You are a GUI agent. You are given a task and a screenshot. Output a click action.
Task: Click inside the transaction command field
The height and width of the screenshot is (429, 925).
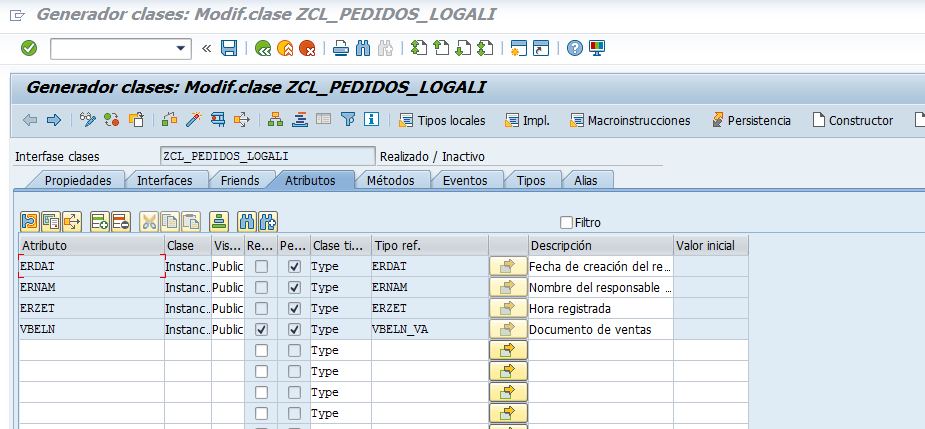pyautogui.click(x=112, y=48)
